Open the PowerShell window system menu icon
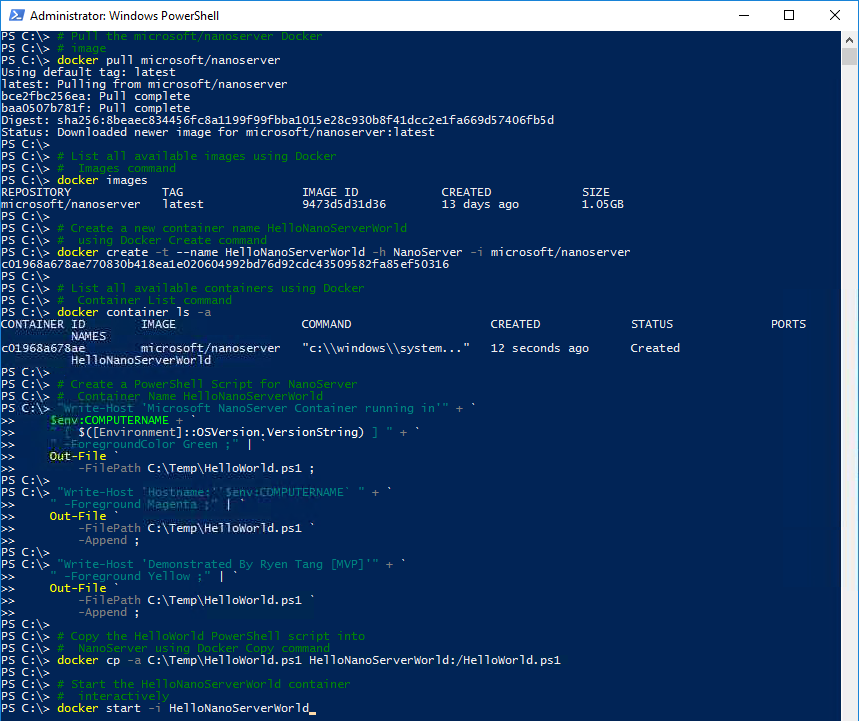Viewport: 859px width, 721px height. click(16, 15)
